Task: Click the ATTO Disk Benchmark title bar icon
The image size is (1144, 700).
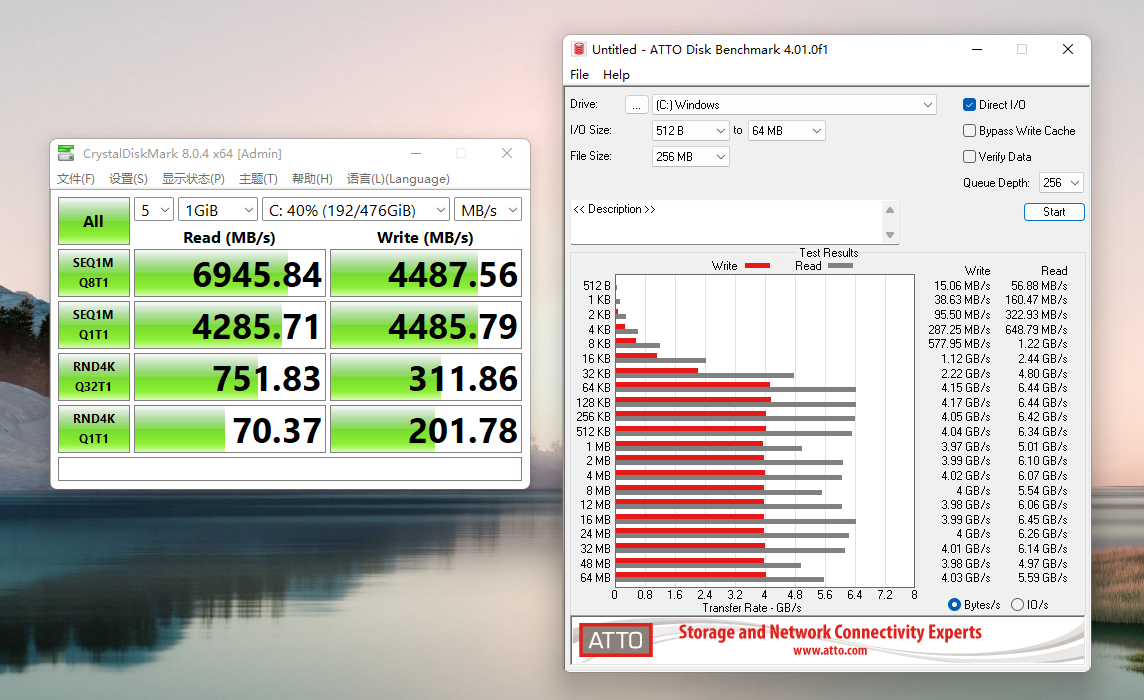Action: click(579, 49)
